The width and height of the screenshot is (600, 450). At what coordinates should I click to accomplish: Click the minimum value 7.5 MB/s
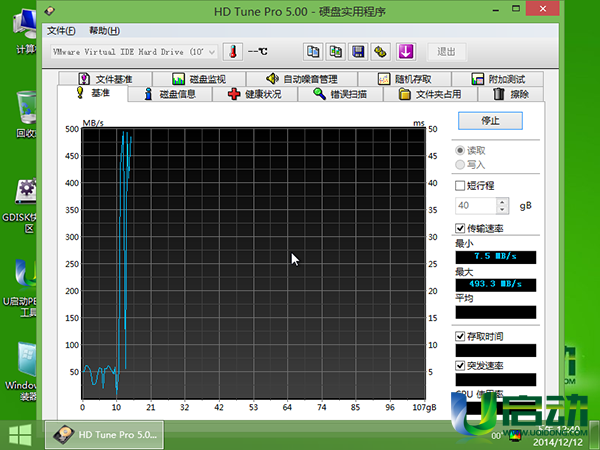pyautogui.click(x=496, y=257)
